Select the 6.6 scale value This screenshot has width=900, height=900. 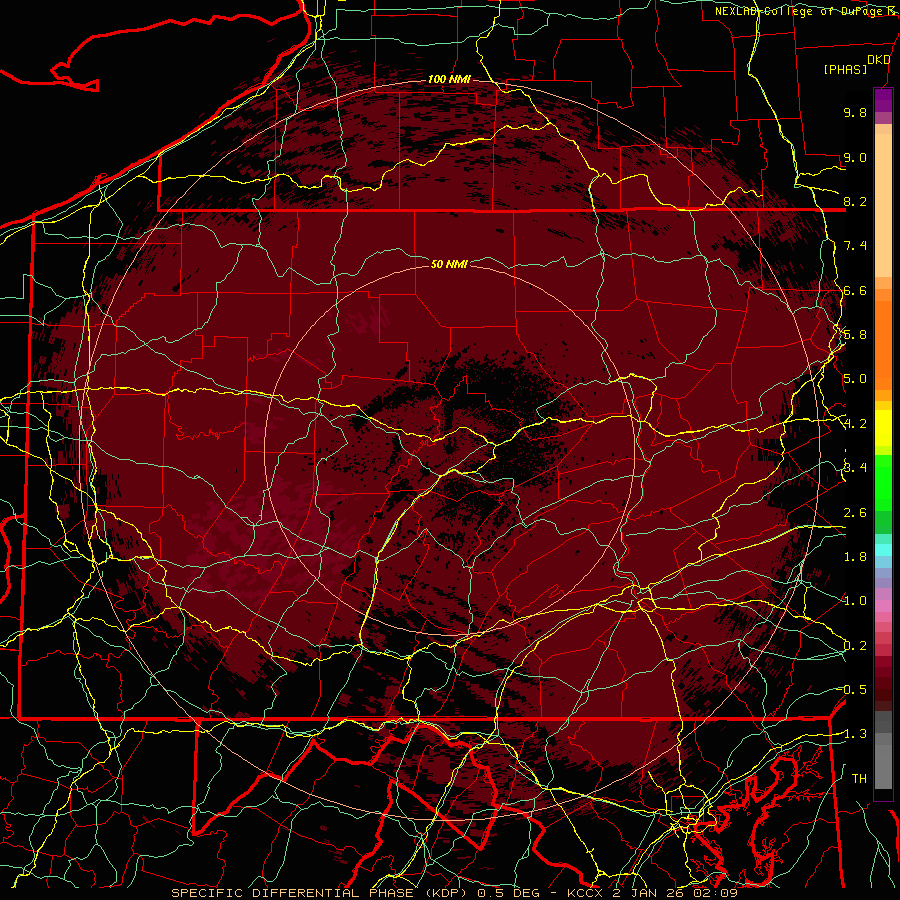pyautogui.click(x=855, y=290)
